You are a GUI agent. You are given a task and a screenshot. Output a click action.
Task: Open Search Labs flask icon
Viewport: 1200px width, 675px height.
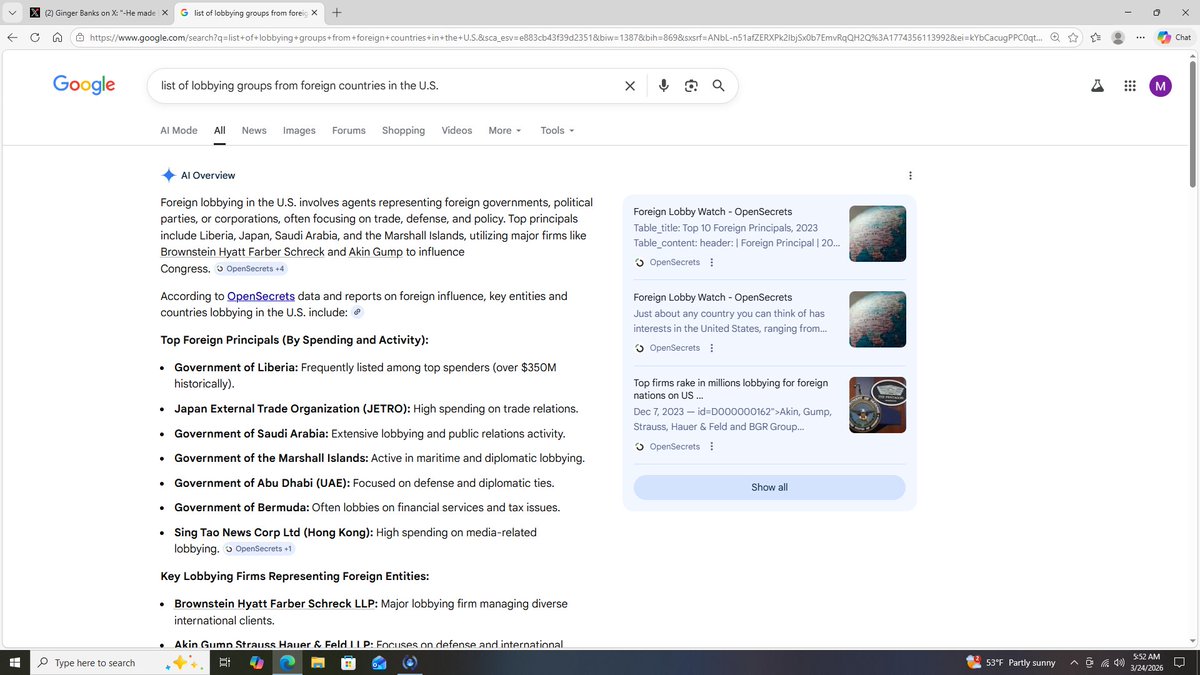click(1097, 86)
